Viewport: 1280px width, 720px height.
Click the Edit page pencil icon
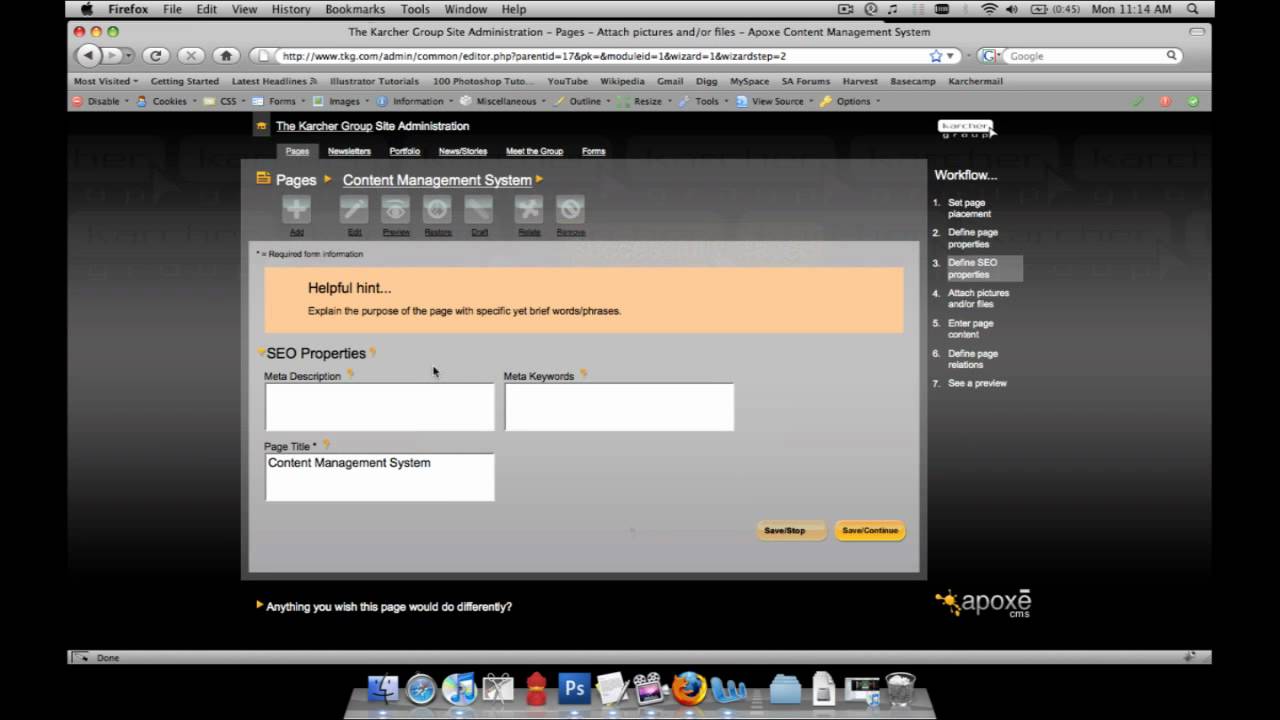(354, 209)
